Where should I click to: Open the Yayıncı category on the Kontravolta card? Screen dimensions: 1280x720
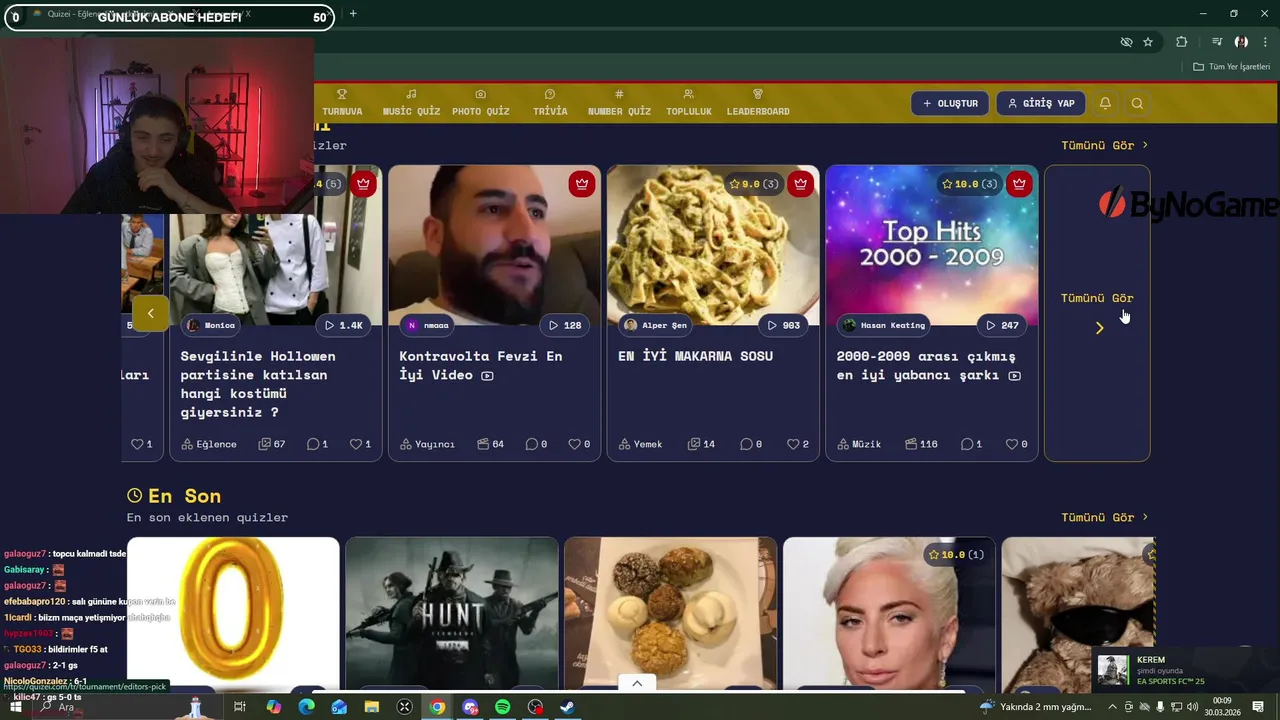pos(427,444)
